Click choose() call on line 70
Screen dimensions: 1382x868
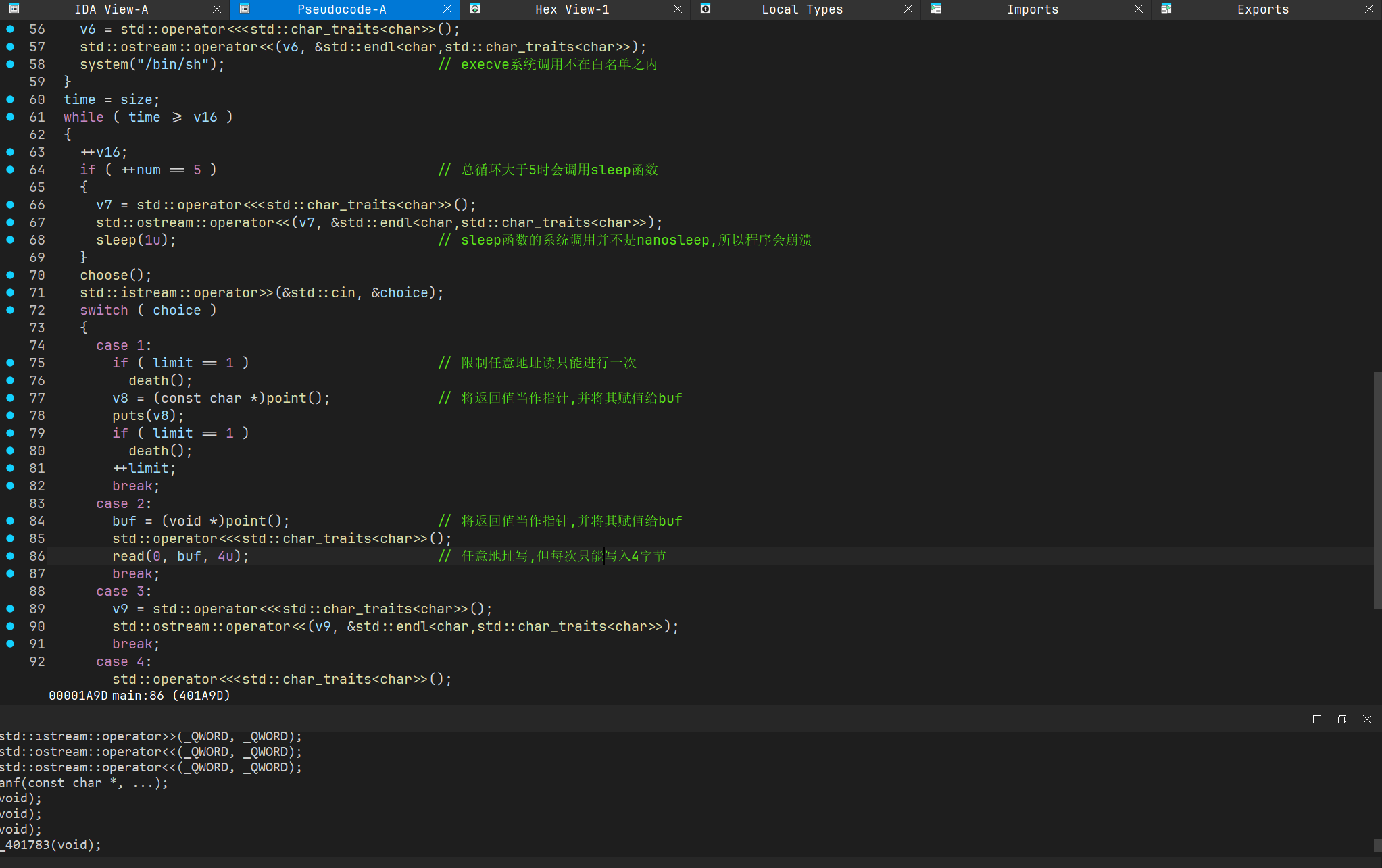(116, 275)
